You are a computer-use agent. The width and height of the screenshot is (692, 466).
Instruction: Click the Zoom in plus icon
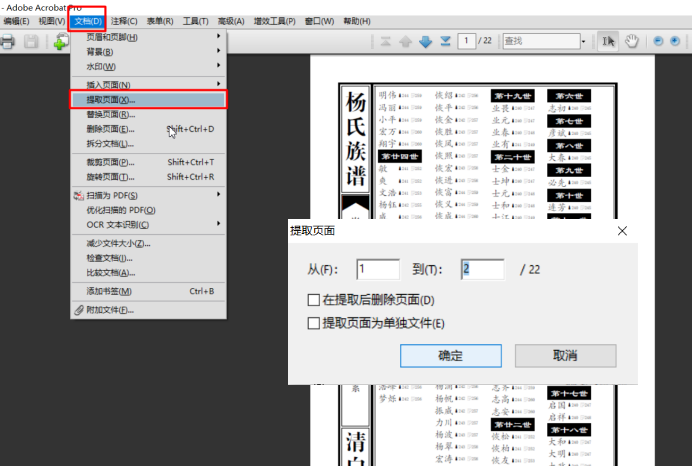click(x=675, y=41)
